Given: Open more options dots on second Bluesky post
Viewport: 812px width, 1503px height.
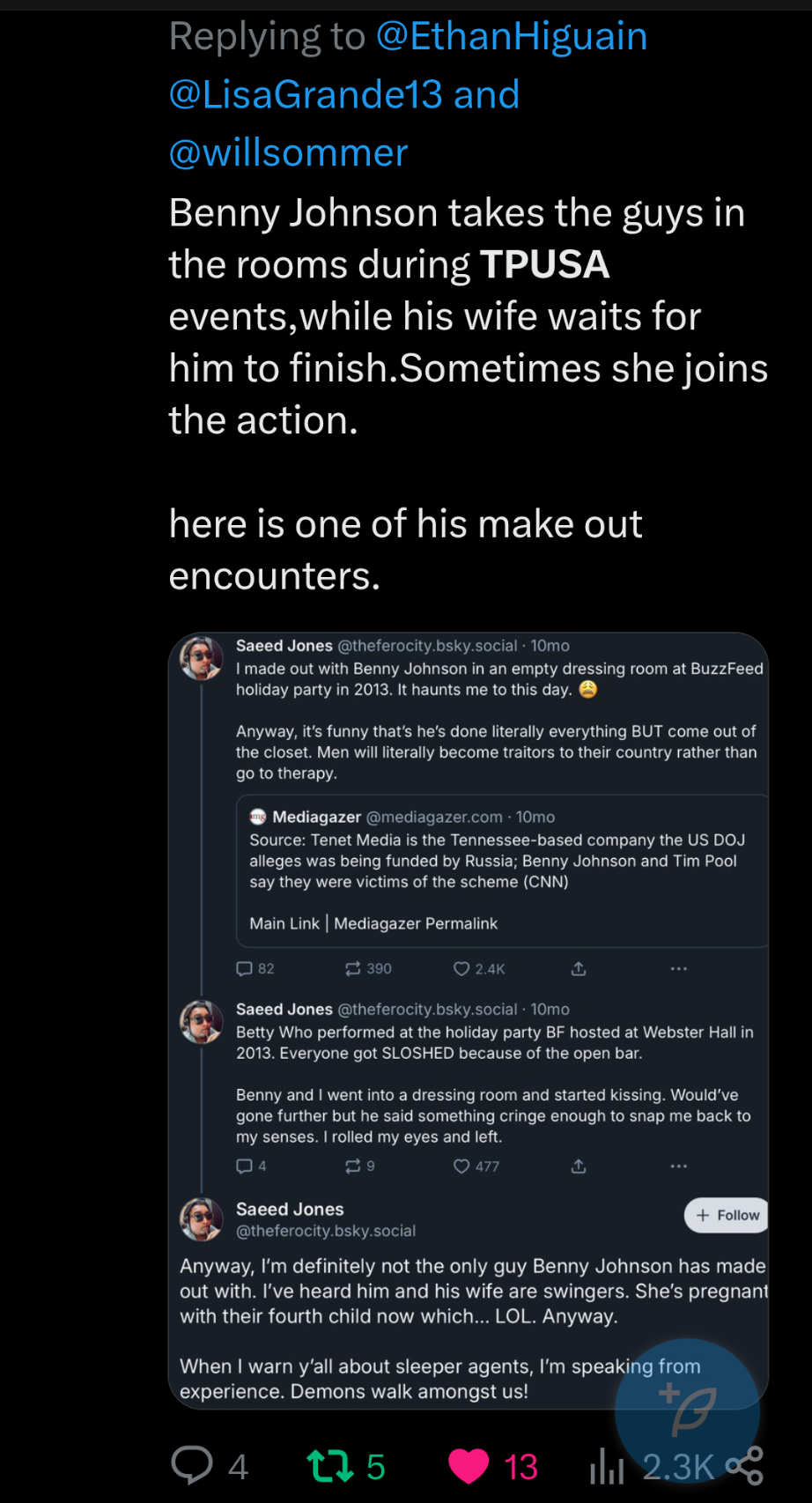Looking at the screenshot, I should pyautogui.click(x=678, y=1166).
